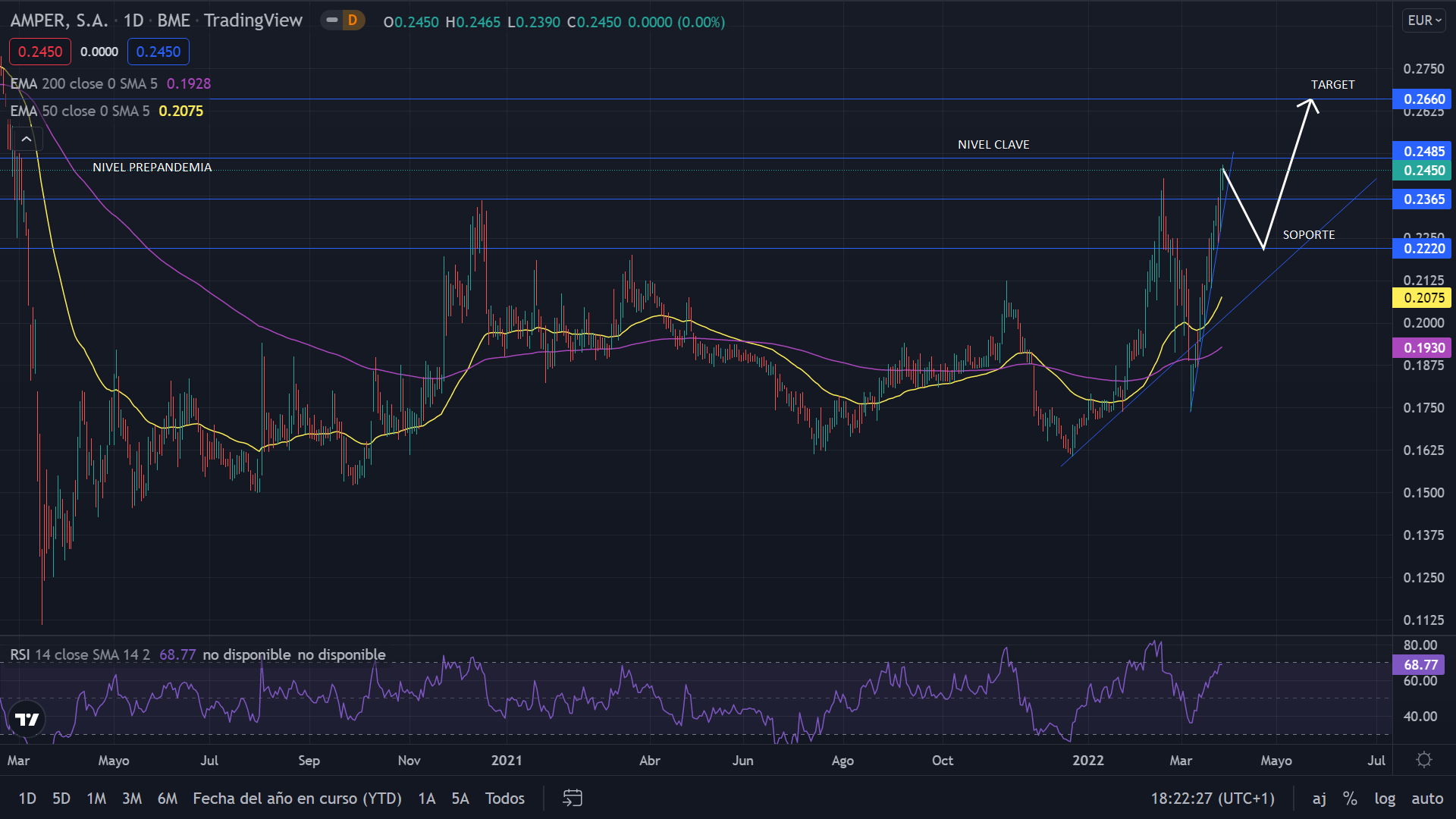Select the 1A time range
The width and height of the screenshot is (1456, 819).
tap(427, 799)
